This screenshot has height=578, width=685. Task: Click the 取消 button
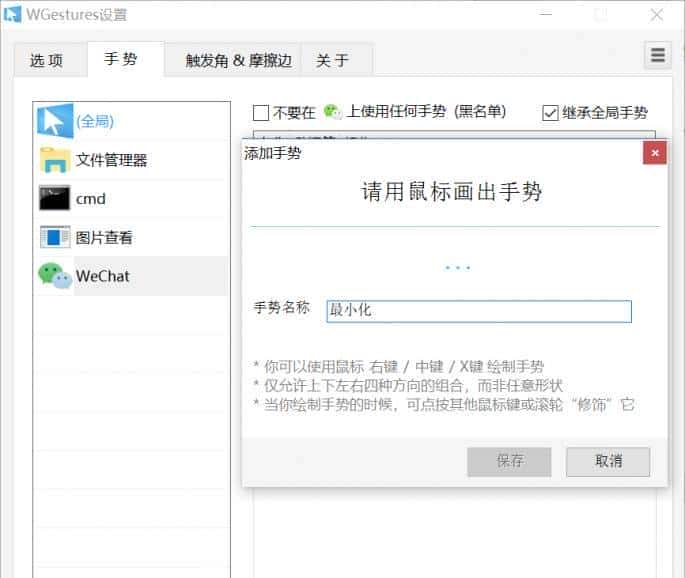[608, 461]
